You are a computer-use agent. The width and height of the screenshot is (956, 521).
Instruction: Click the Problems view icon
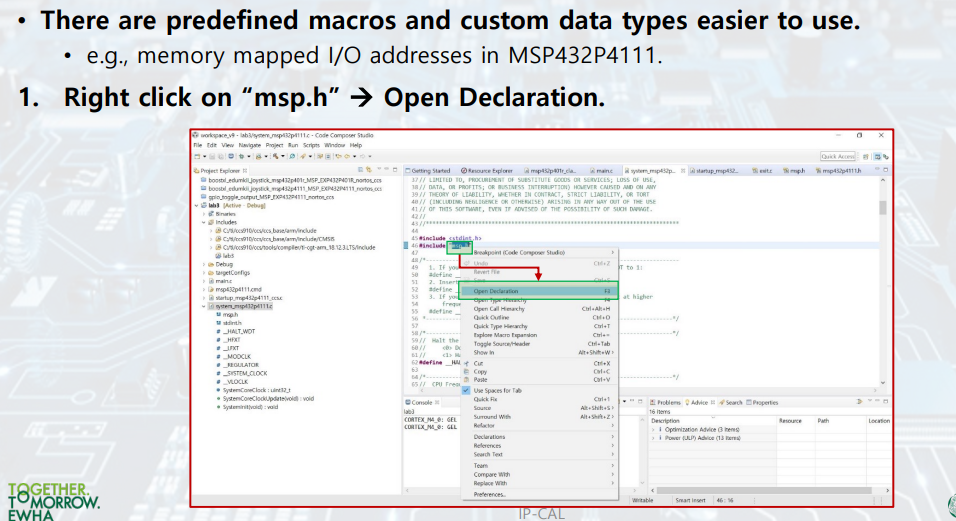tap(653, 402)
